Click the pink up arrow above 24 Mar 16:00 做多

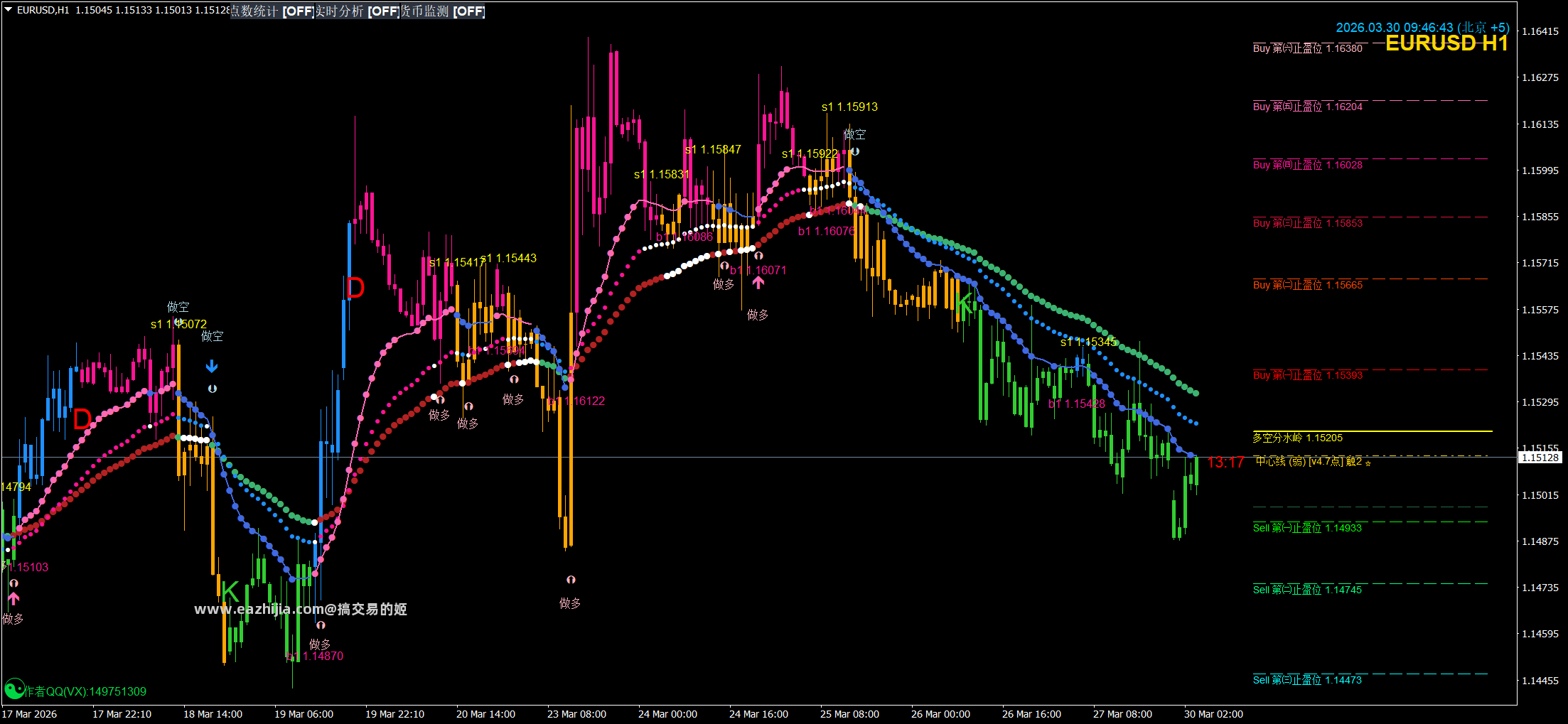pyautogui.click(x=758, y=282)
